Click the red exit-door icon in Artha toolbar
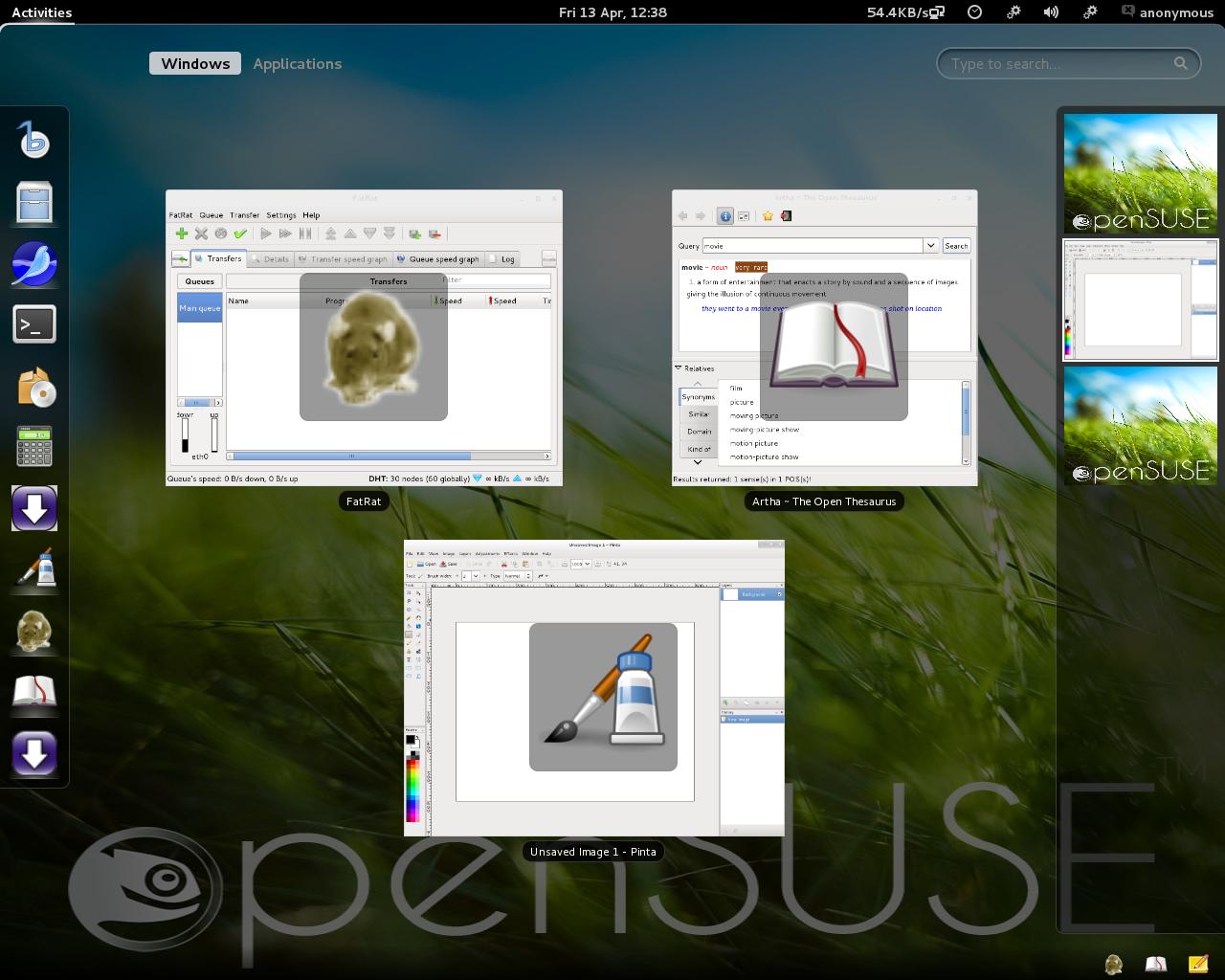This screenshot has width=1225, height=980. [x=786, y=216]
